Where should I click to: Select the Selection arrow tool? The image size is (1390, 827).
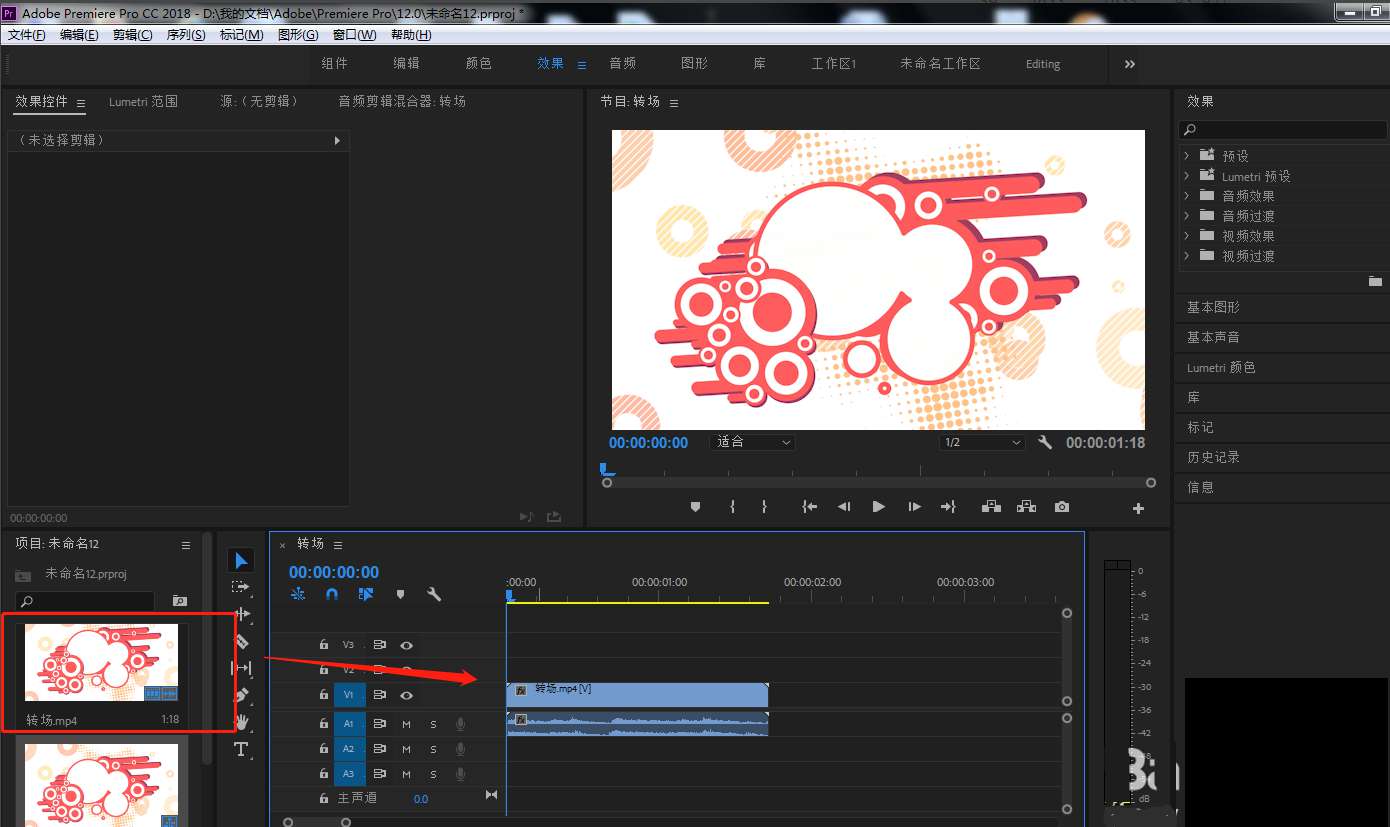[x=240, y=561]
